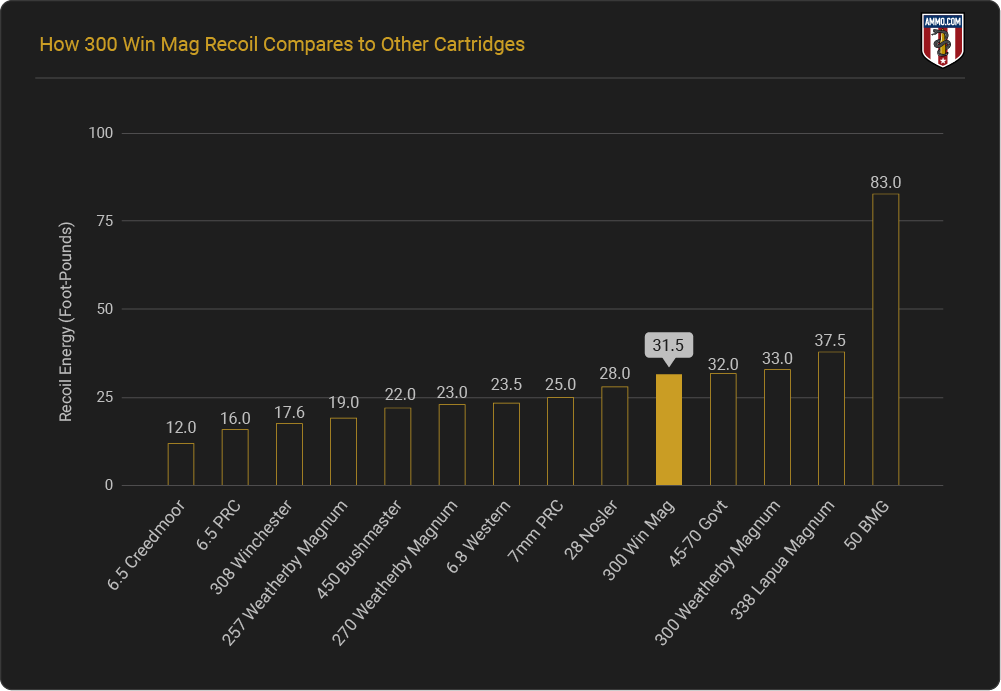Click the 450 Bushmaster bar

(x=398, y=447)
